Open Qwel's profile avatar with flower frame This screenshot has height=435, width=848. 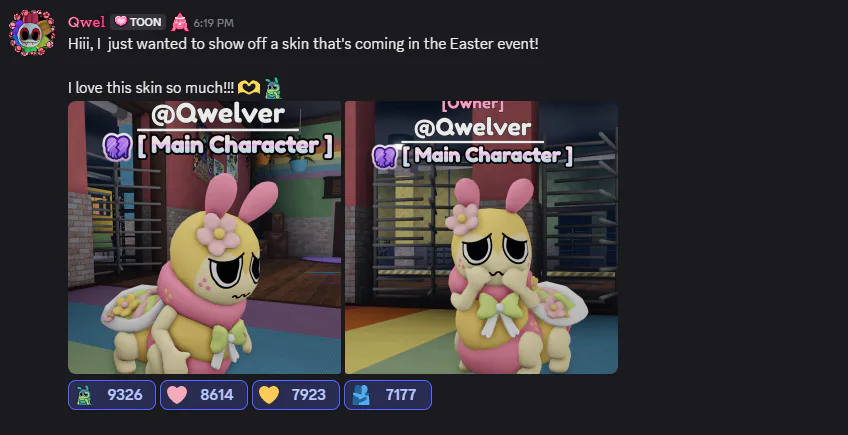pos(32,33)
